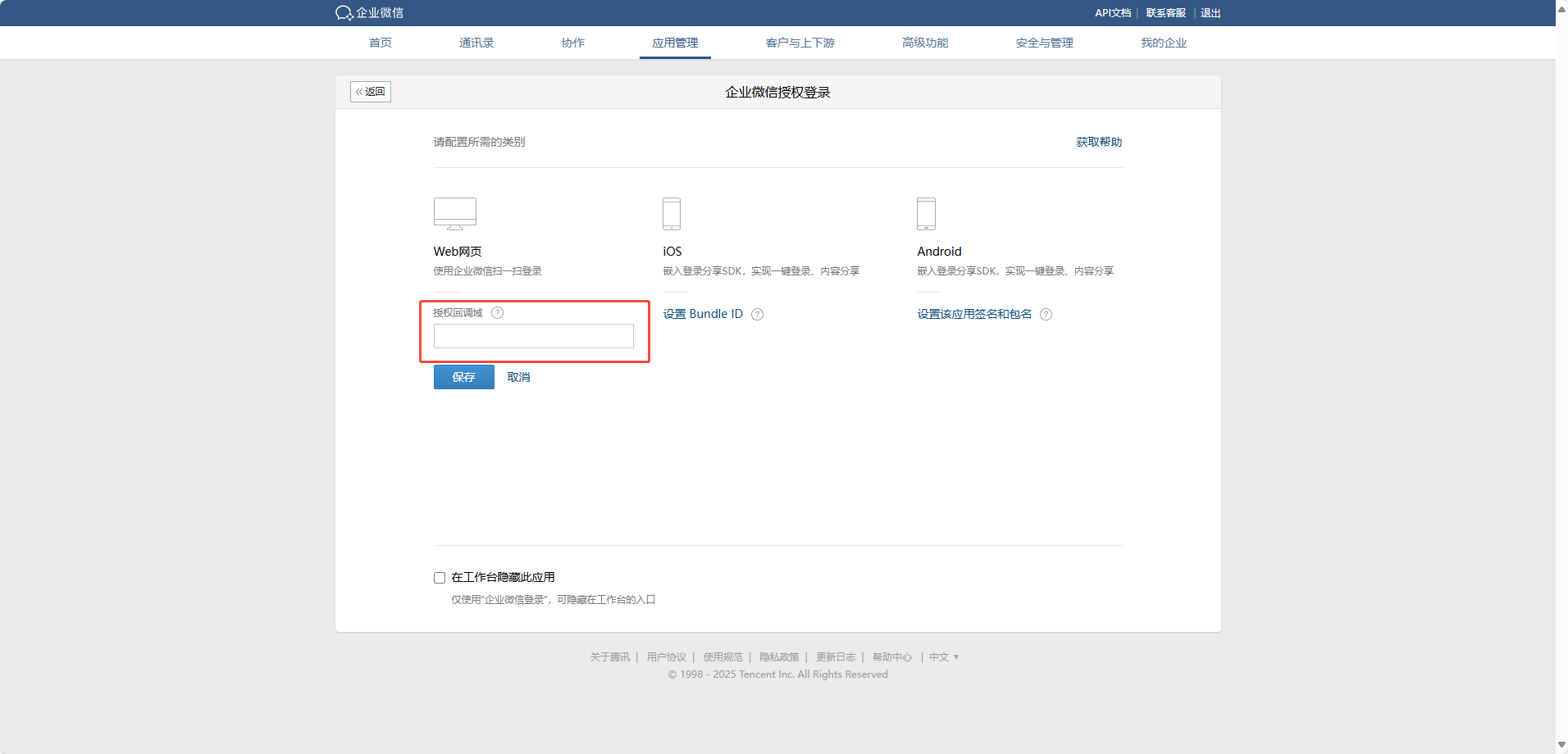Tick the 在工作台隐藏此应用 checkbox
This screenshot has width=1568, height=754.
[440, 578]
